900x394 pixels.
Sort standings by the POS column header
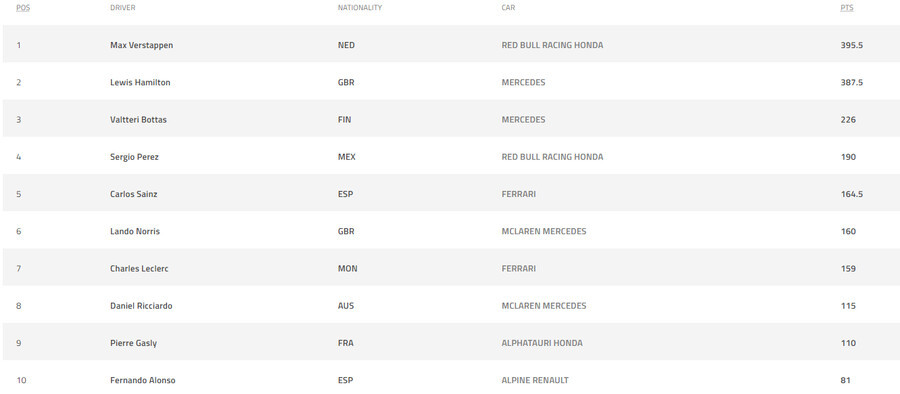[x=23, y=8]
